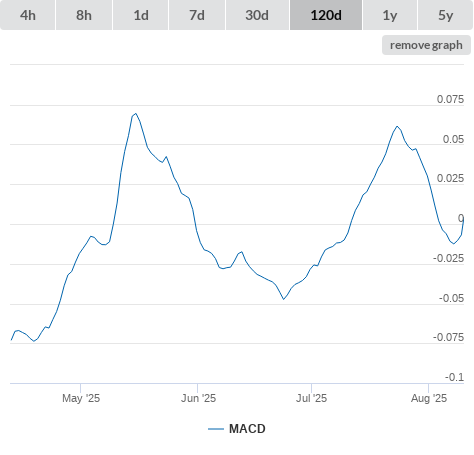474x455 pixels.
Task: Click the Jul '25 axis label
Action: pos(312,398)
